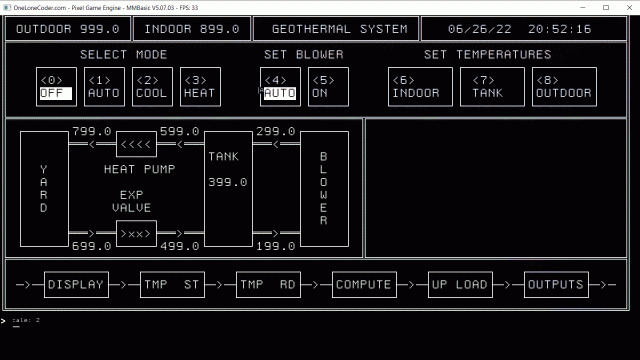Open <6> INDOOR temperature setting

[x=420, y=87]
